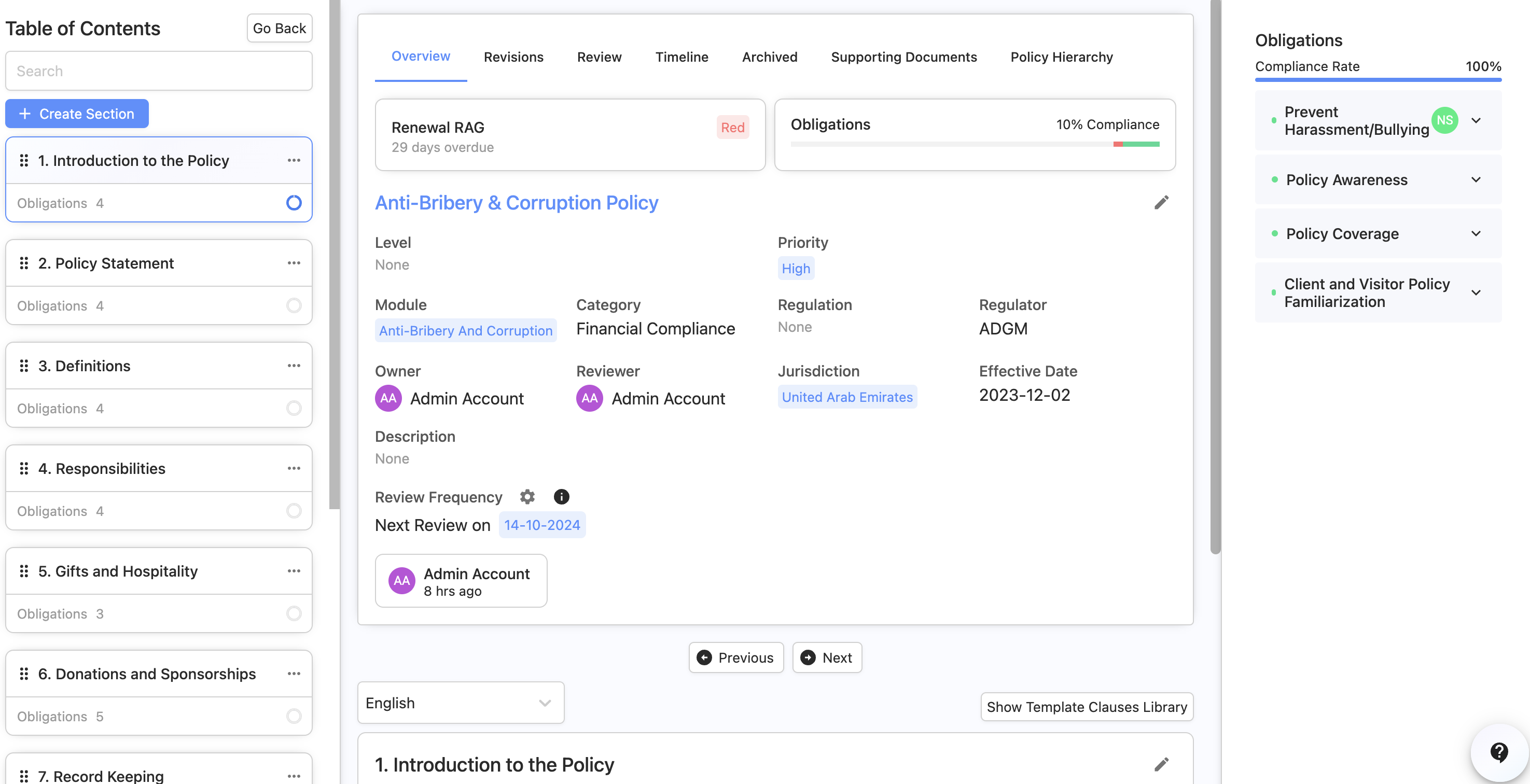Switch to the Revisions tab
1530x784 pixels.
coord(513,57)
